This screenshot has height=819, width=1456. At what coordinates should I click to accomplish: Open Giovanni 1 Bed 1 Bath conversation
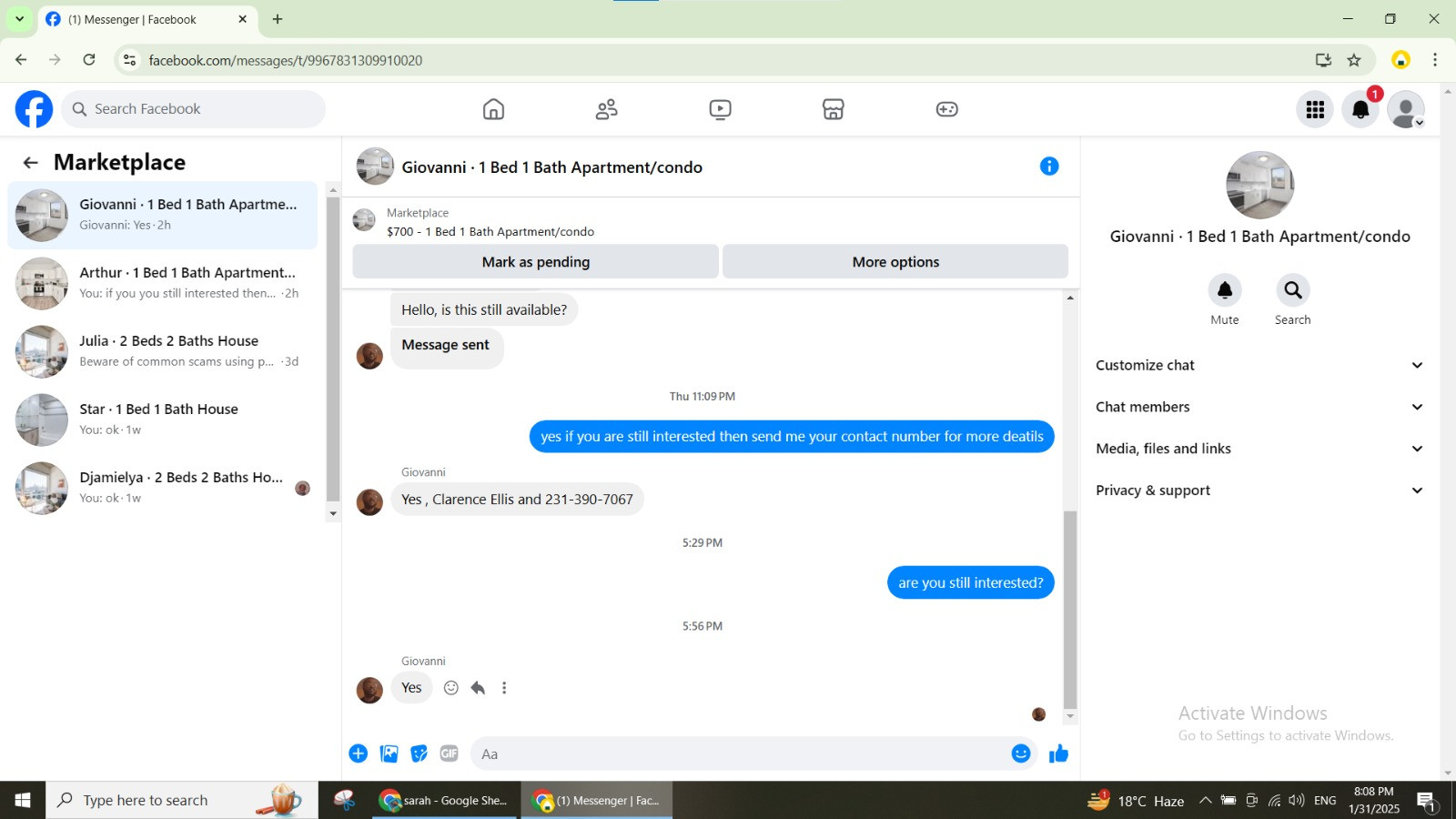163,216
